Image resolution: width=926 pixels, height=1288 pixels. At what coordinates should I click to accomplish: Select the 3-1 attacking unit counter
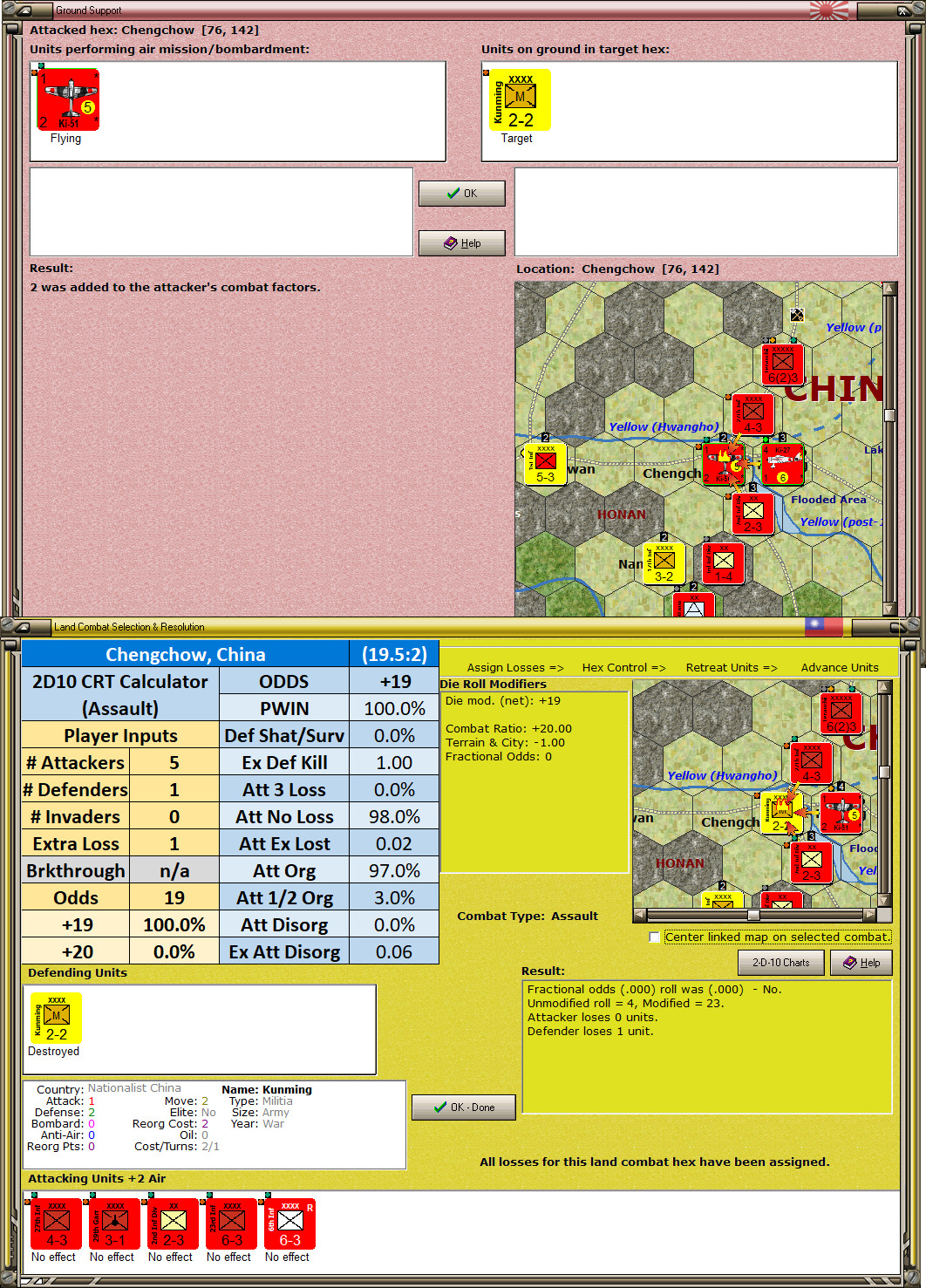[x=115, y=1224]
